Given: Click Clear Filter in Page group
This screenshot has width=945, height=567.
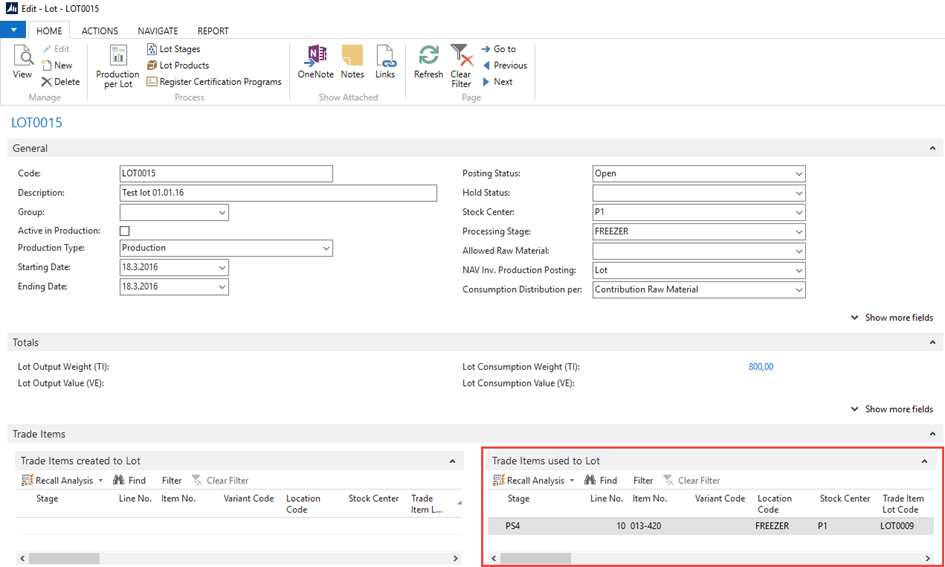Looking at the screenshot, I should (x=461, y=66).
